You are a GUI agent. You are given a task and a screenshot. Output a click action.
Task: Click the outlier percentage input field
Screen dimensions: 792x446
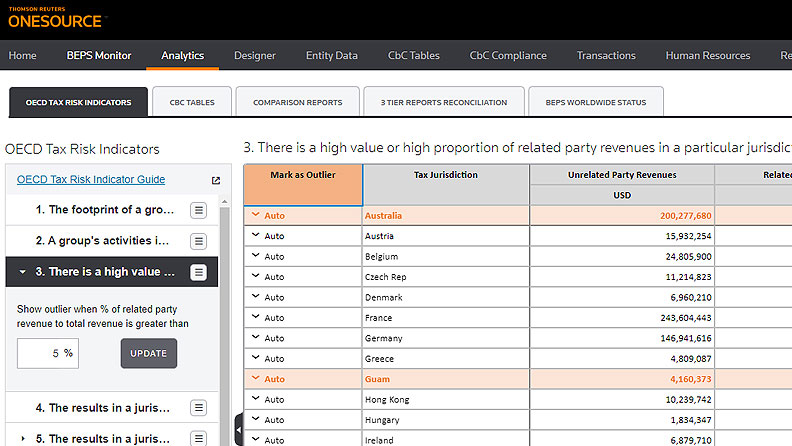tap(46, 353)
